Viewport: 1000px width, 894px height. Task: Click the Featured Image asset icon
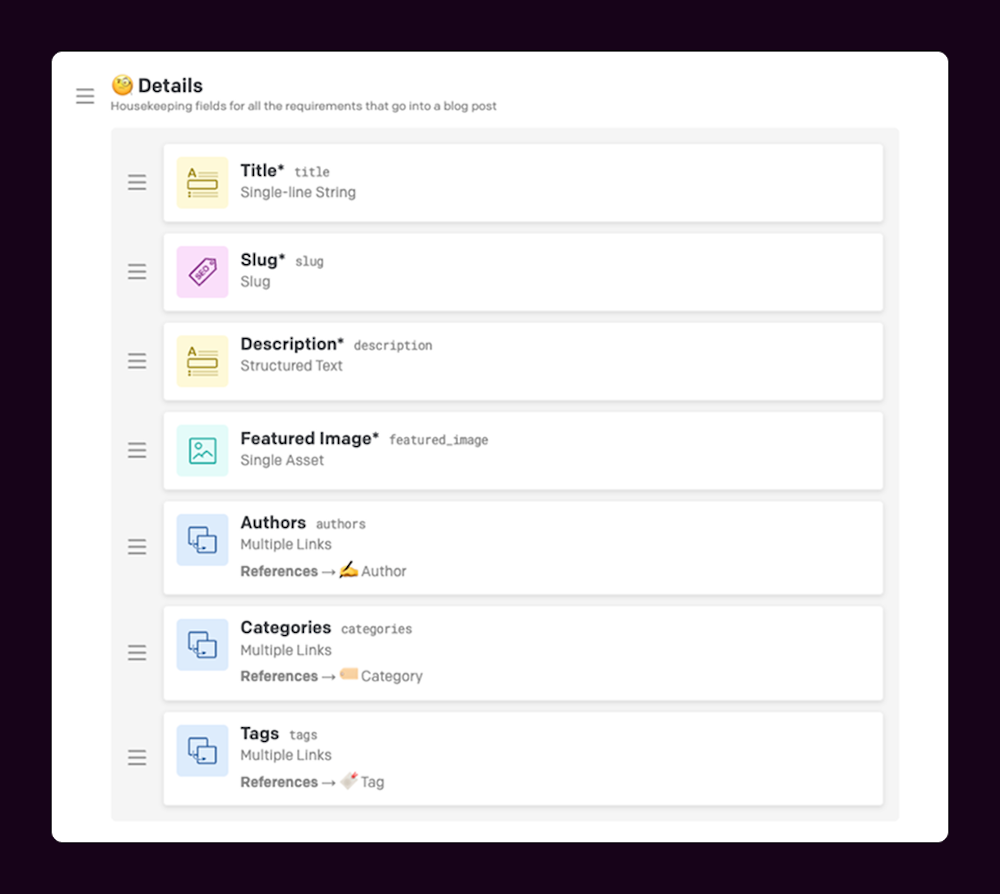click(202, 450)
